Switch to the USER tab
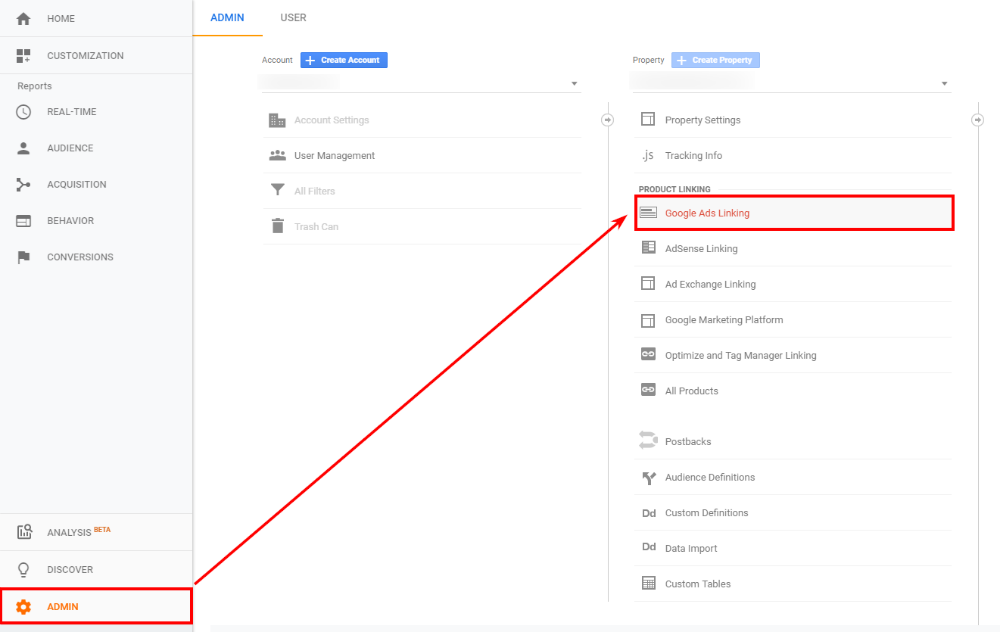Viewport: 1000px width, 632px height. coord(293,18)
